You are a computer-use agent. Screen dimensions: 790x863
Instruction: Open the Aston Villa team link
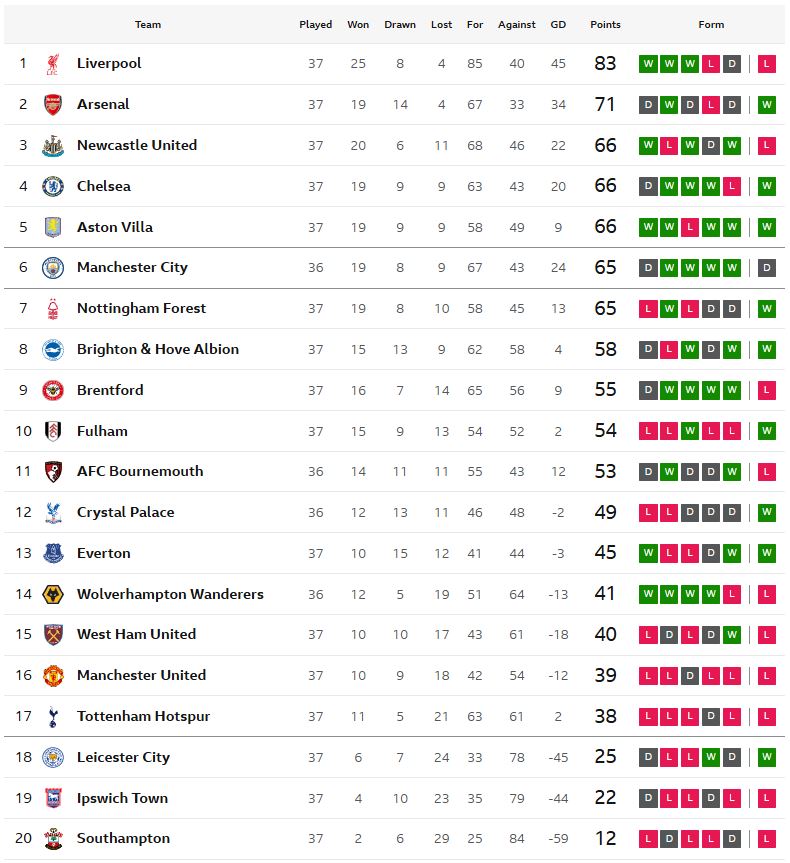pyautogui.click(x=115, y=227)
